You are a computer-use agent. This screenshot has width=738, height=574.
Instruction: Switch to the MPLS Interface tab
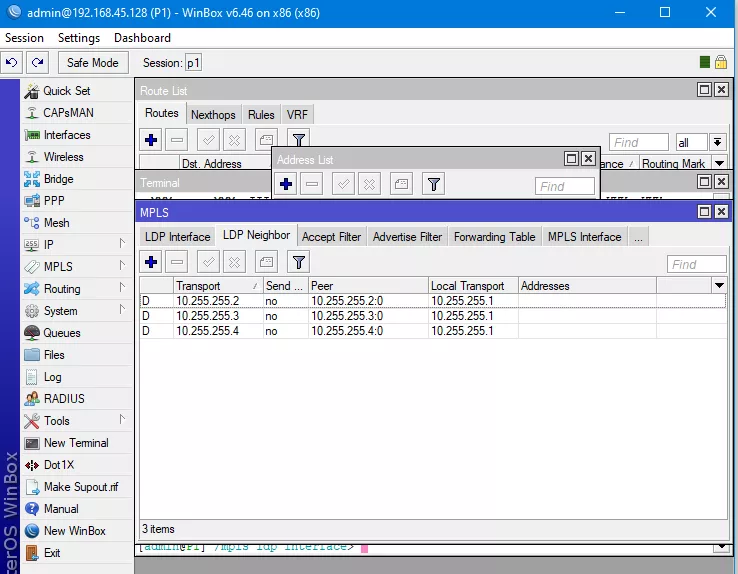pos(585,237)
